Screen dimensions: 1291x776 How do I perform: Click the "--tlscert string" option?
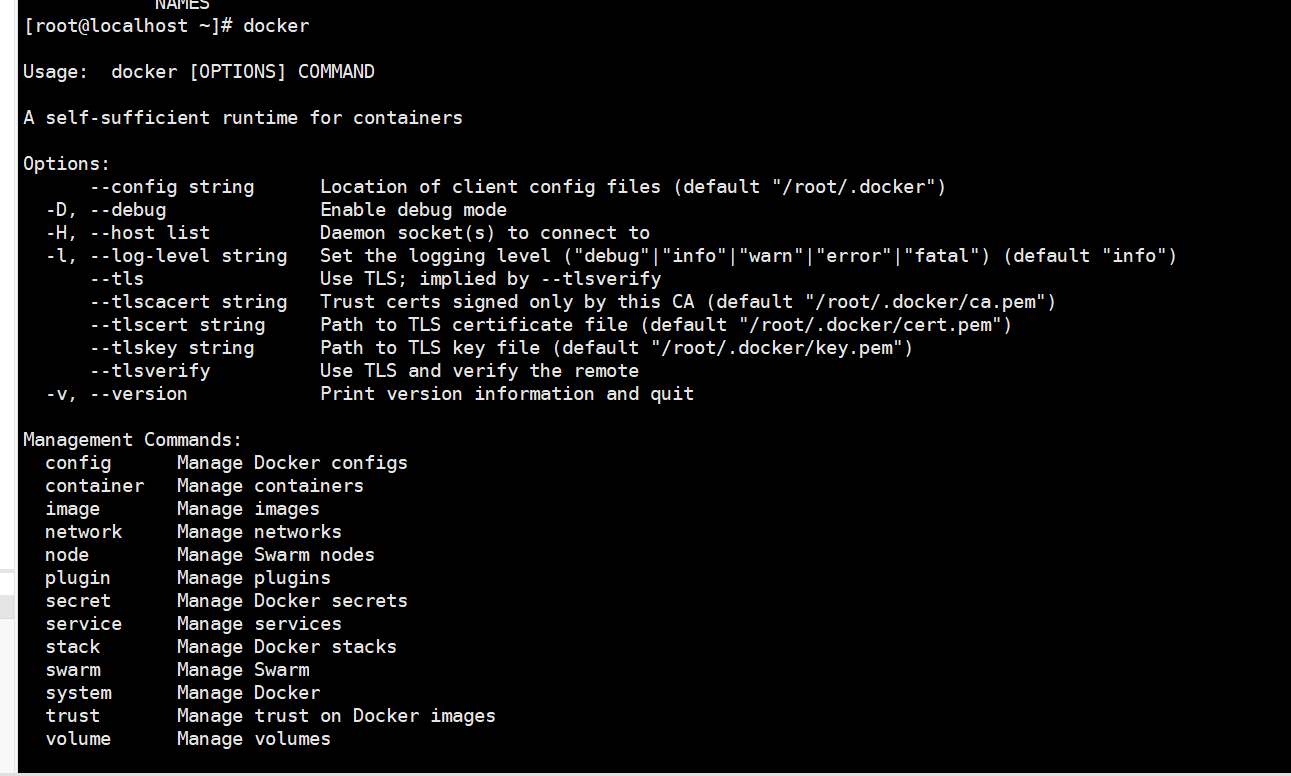(177, 325)
